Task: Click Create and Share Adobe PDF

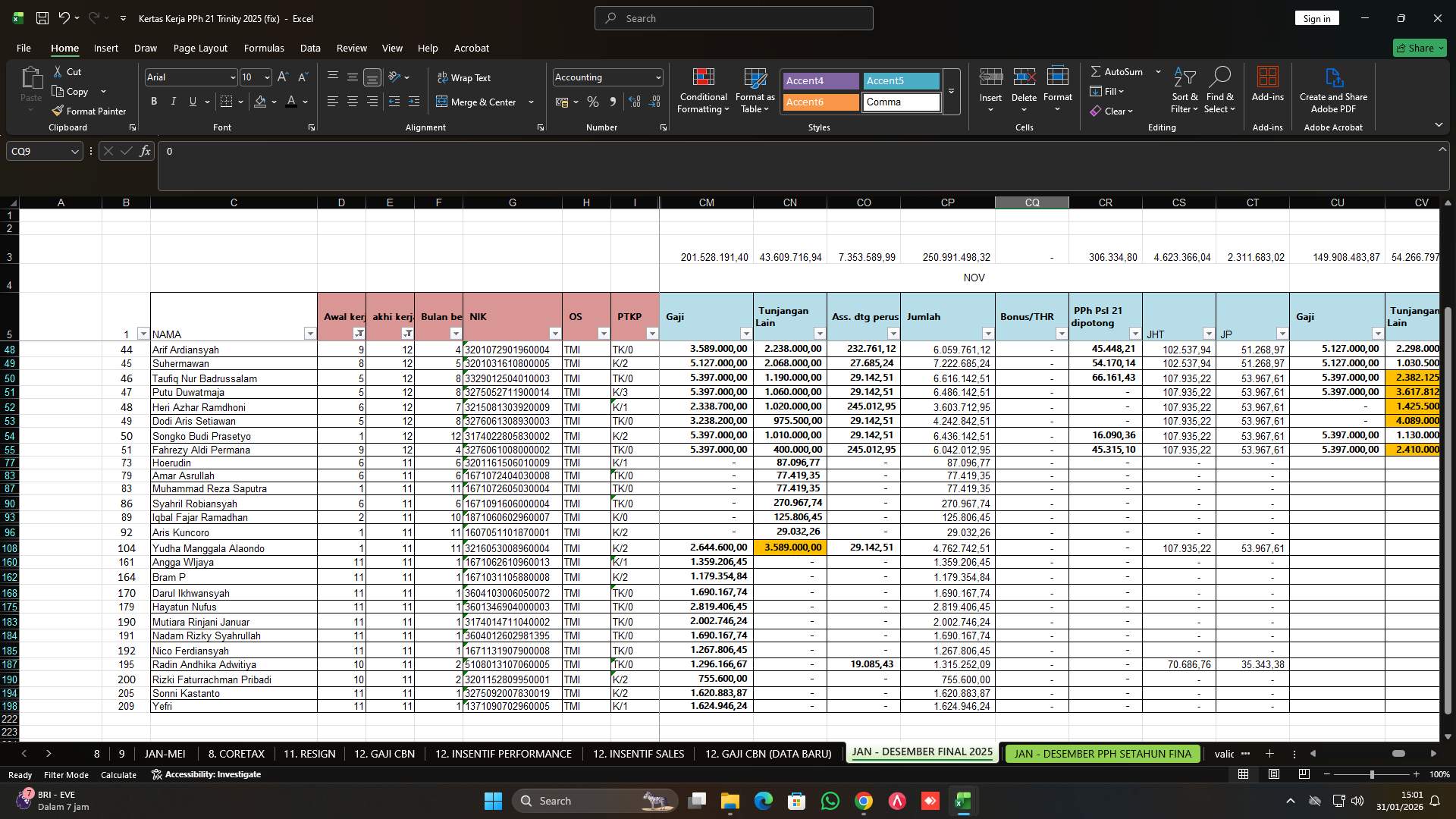Action: point(1333,90)
